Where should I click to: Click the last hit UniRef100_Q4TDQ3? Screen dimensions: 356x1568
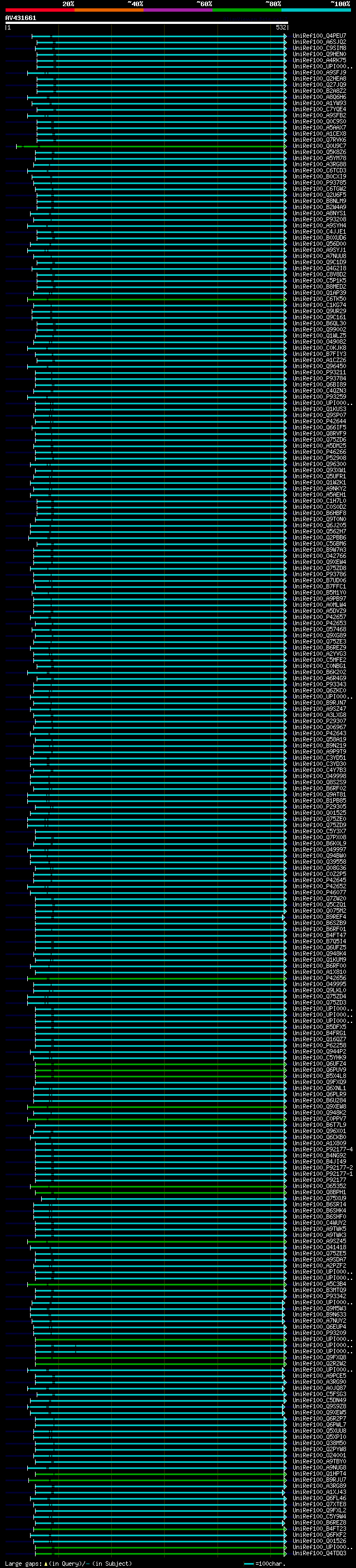tap(319, 1554)
